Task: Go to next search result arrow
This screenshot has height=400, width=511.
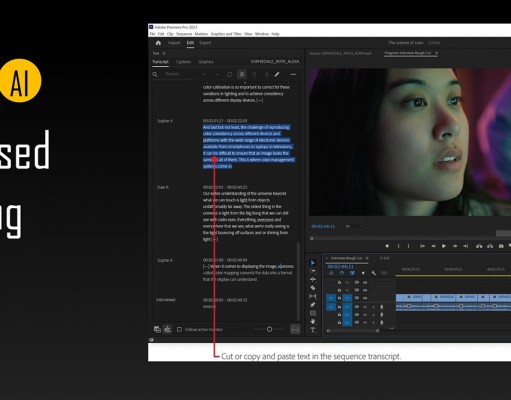Action: (x=217, y=74)
